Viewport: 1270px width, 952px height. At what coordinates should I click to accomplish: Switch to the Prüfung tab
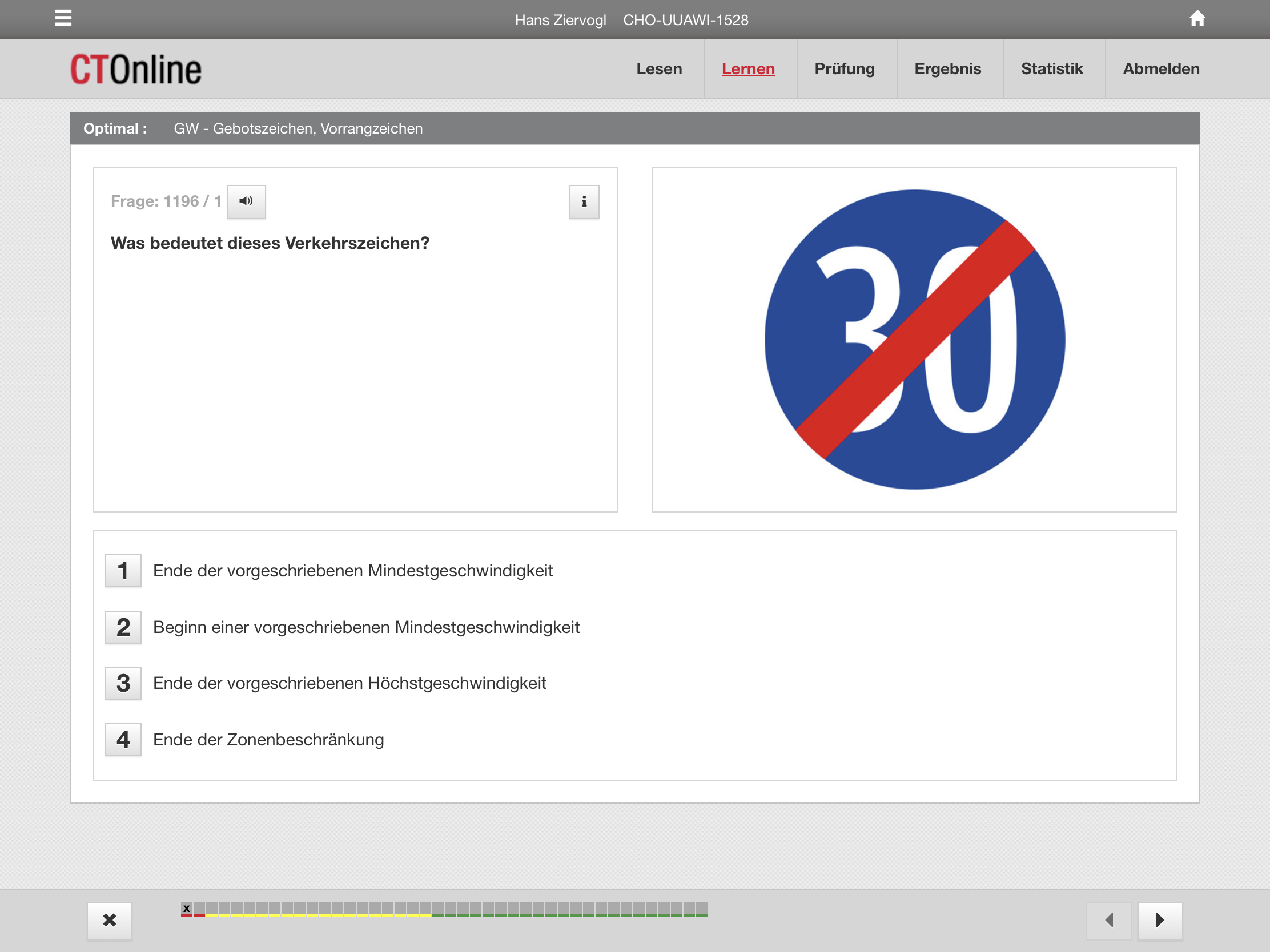click(844, 69)
